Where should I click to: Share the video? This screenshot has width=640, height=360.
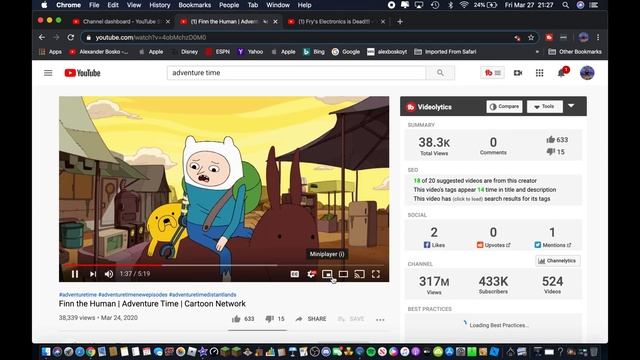tap(311, 319)
